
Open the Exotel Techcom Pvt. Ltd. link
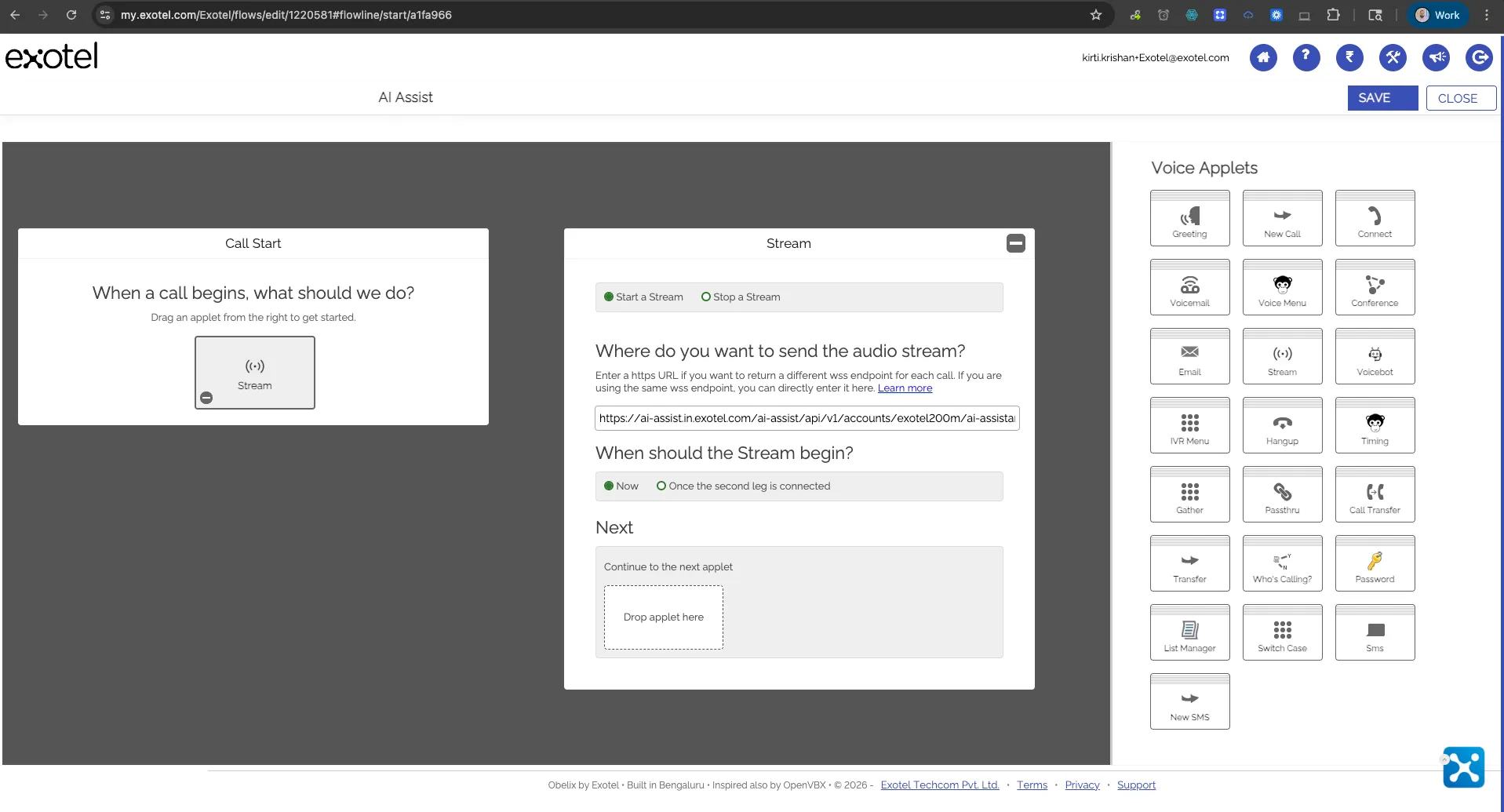[940, 785]
